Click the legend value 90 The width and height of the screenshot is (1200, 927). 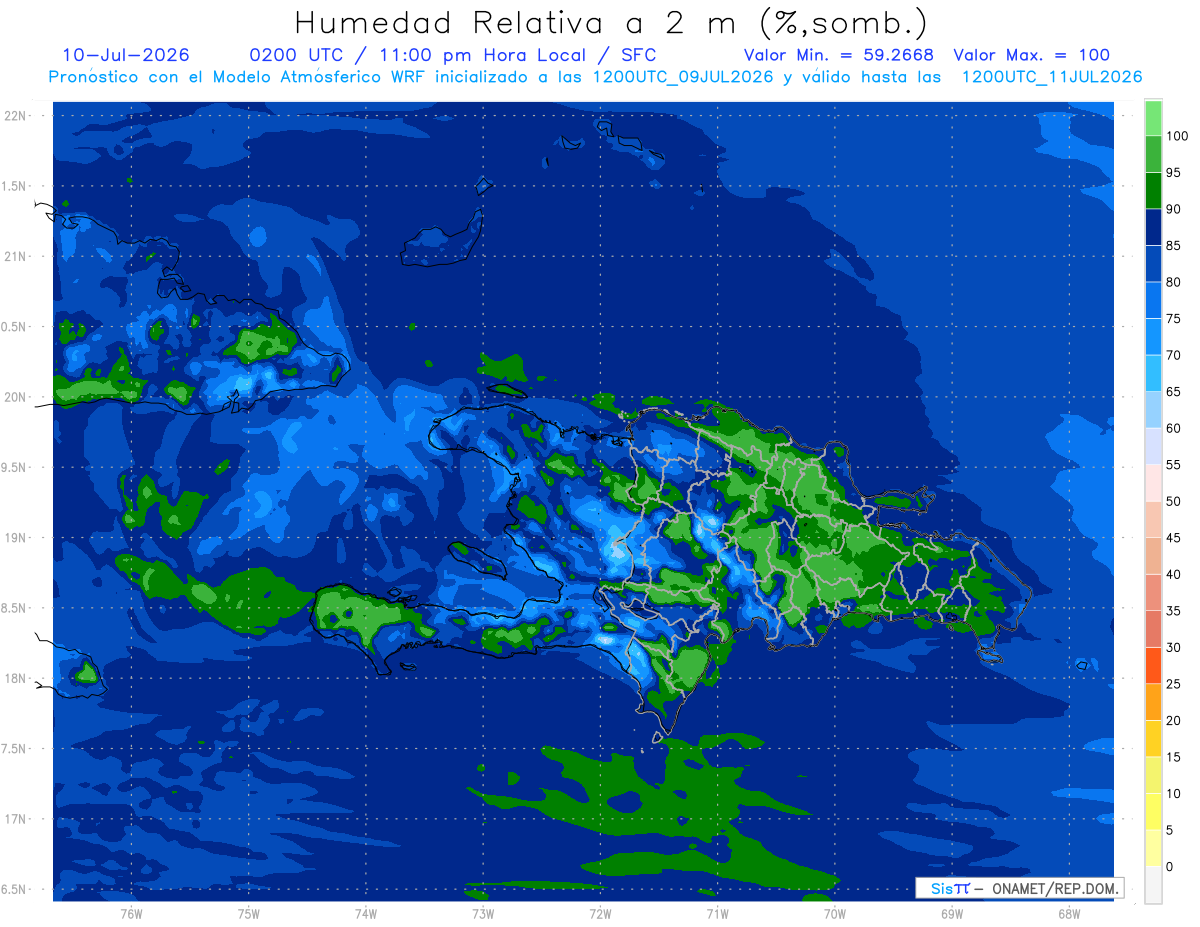(1174, 209)
